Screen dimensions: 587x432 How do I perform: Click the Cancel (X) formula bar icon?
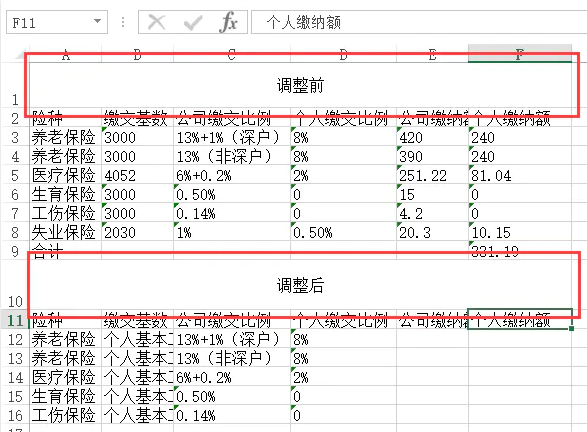[x=156, y=22]
